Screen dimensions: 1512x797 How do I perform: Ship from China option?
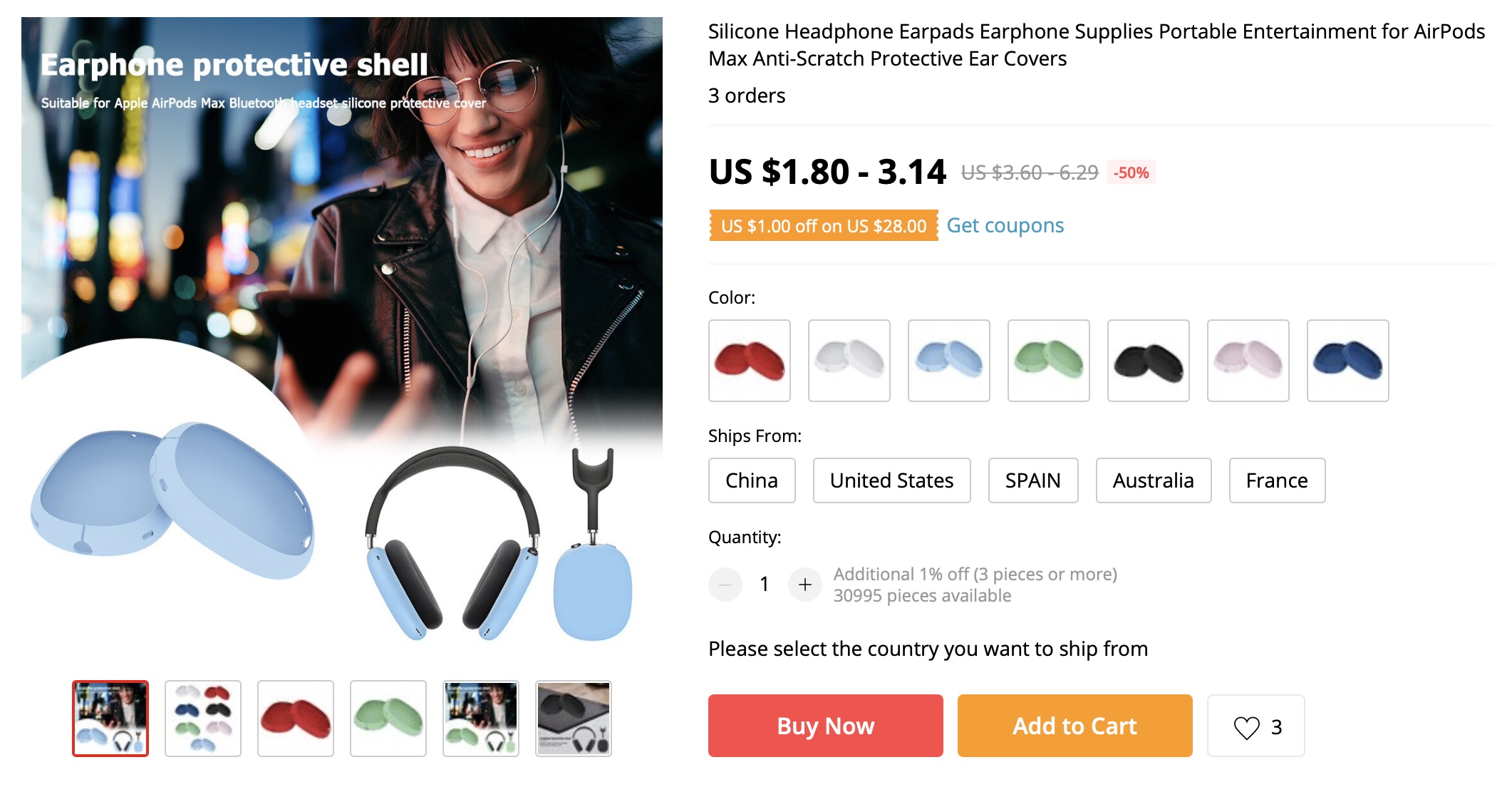pos(752,480)
